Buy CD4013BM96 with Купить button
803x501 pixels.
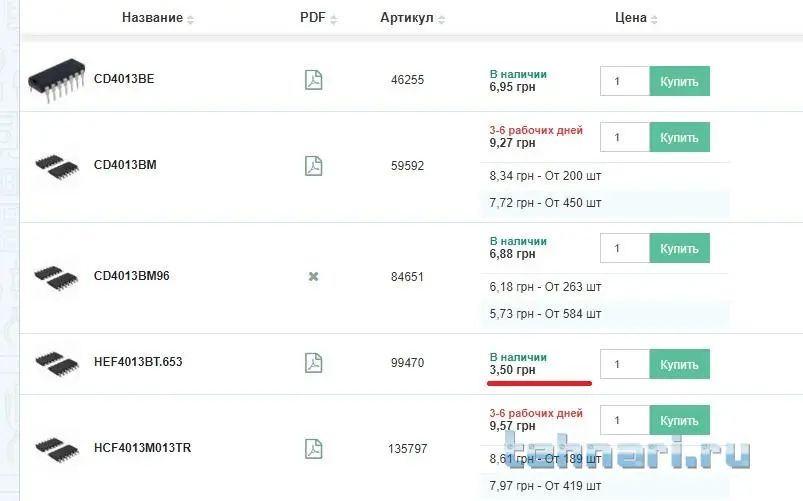pos(680,247)
